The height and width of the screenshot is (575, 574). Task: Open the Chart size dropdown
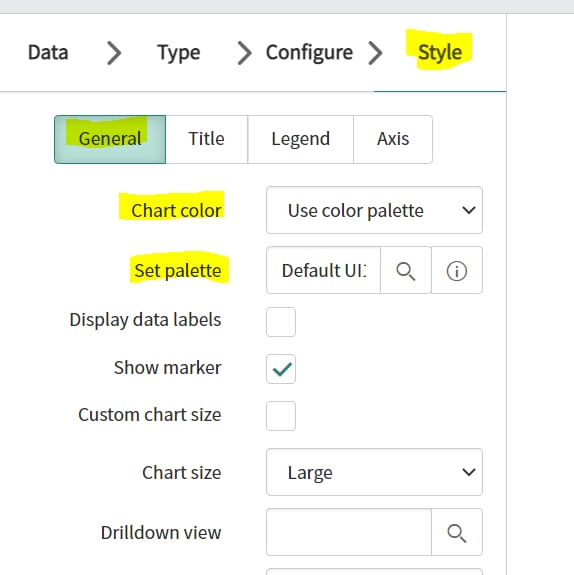coord(374,472)
